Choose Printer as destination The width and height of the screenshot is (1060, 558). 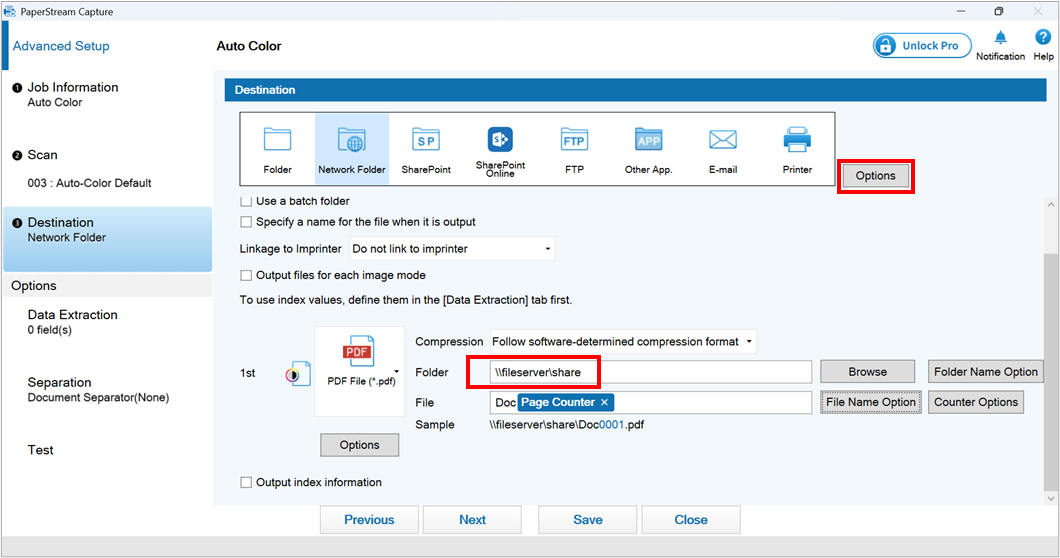(797, 149)
